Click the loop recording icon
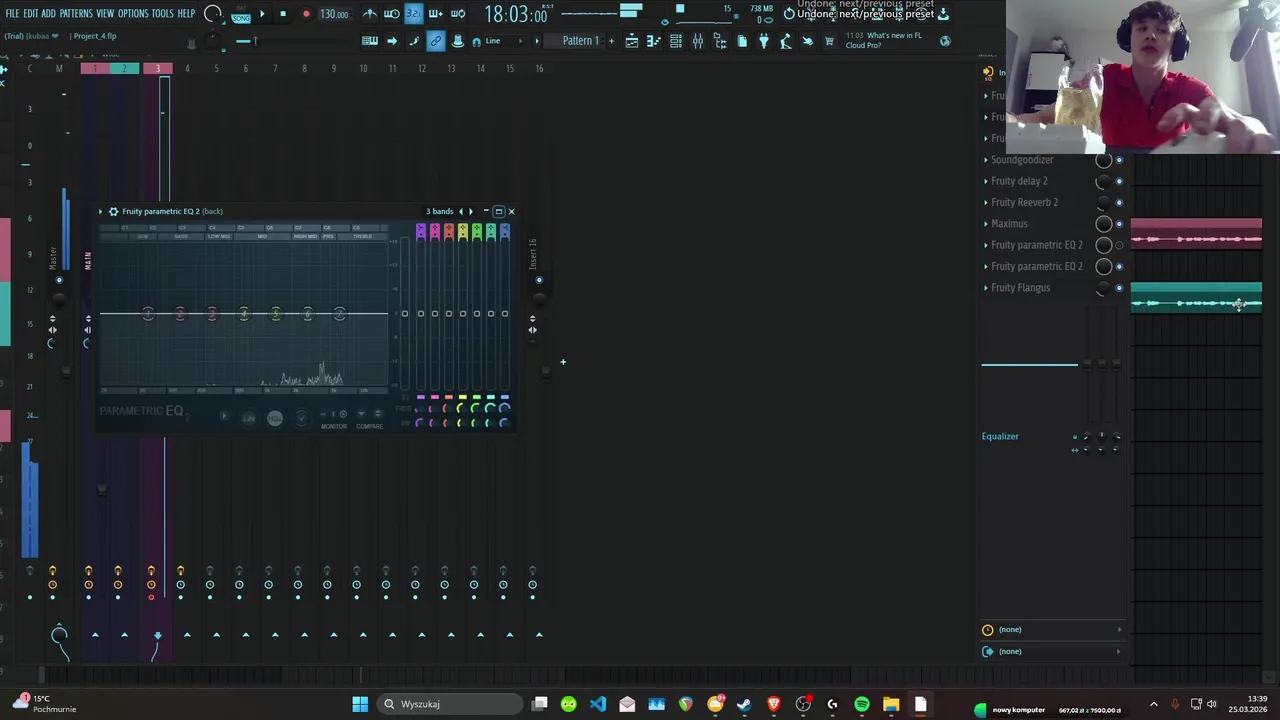The width and height of the screenshot is (1280, 720). point(457,14)
